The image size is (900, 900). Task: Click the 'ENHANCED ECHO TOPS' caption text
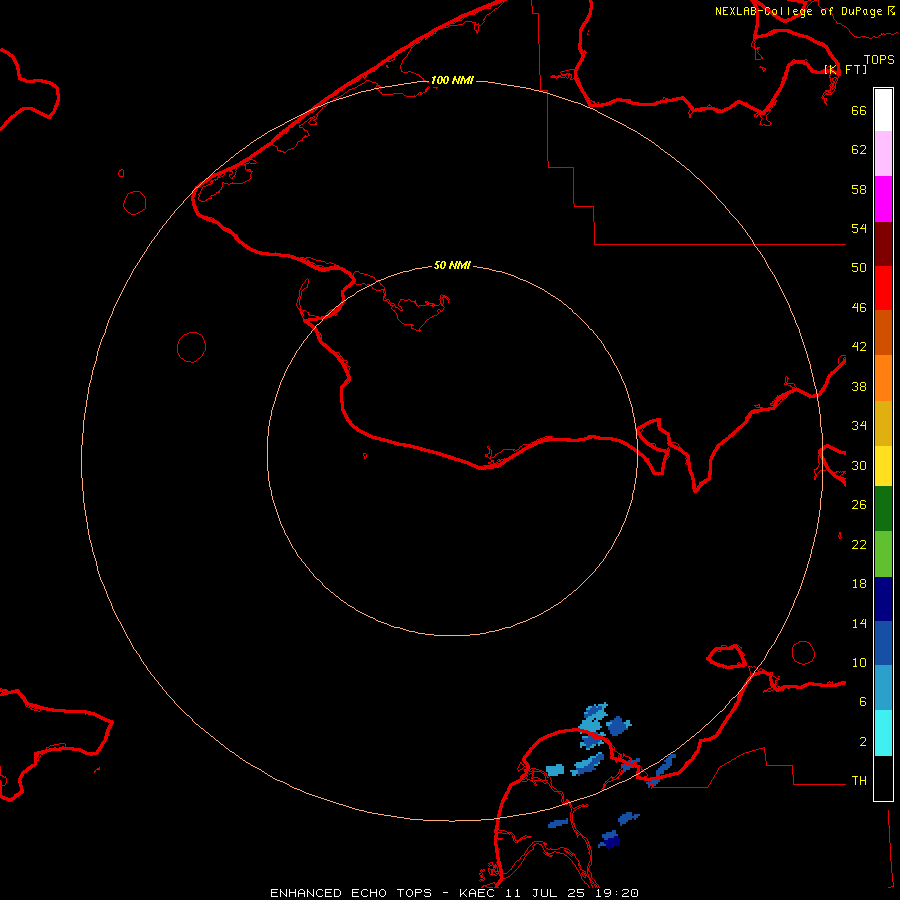[x=351, y=893]
